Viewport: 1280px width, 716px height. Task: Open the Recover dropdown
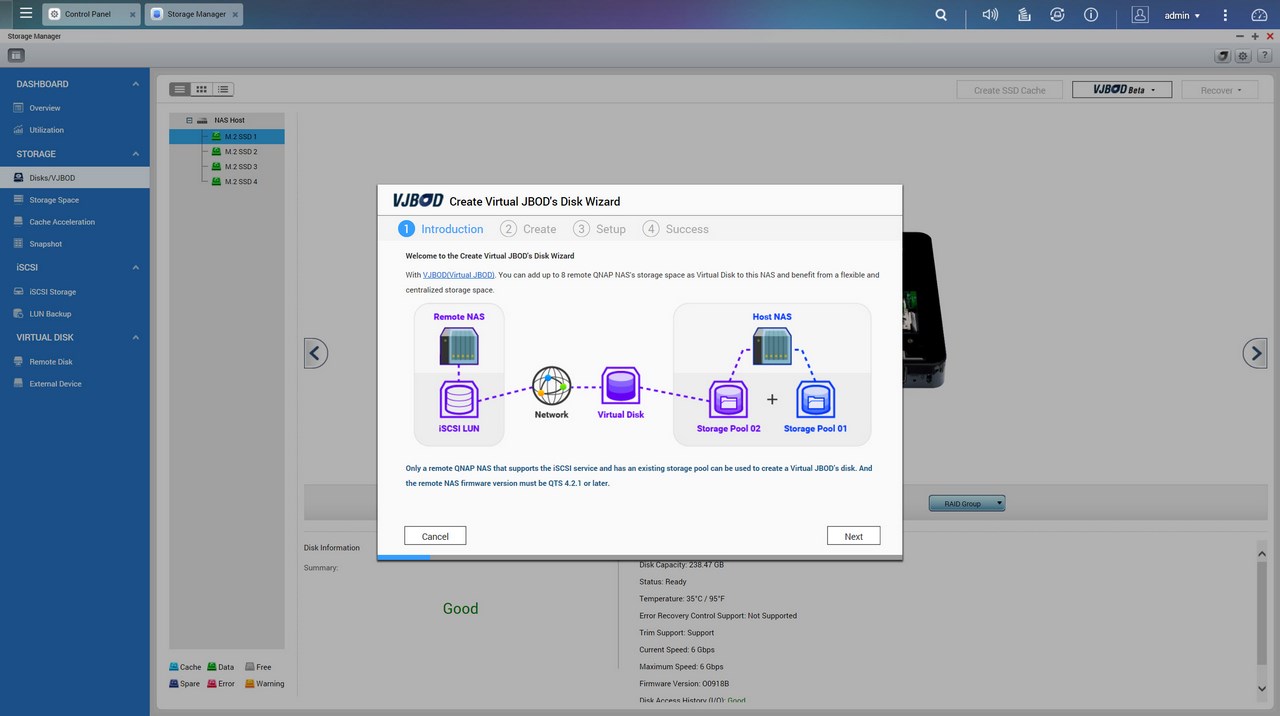tap(1220, 90)
